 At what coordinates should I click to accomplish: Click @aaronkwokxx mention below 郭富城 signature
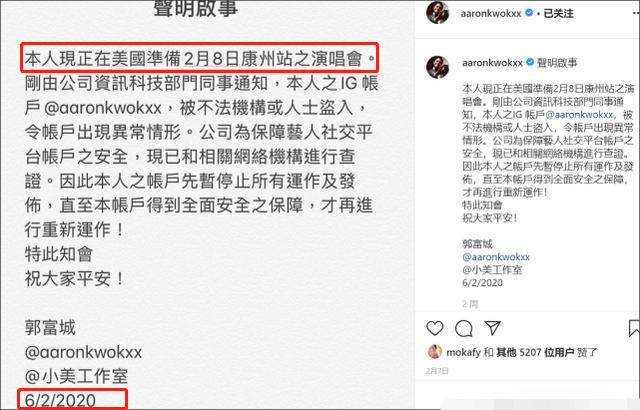click(x=496, y=257)
